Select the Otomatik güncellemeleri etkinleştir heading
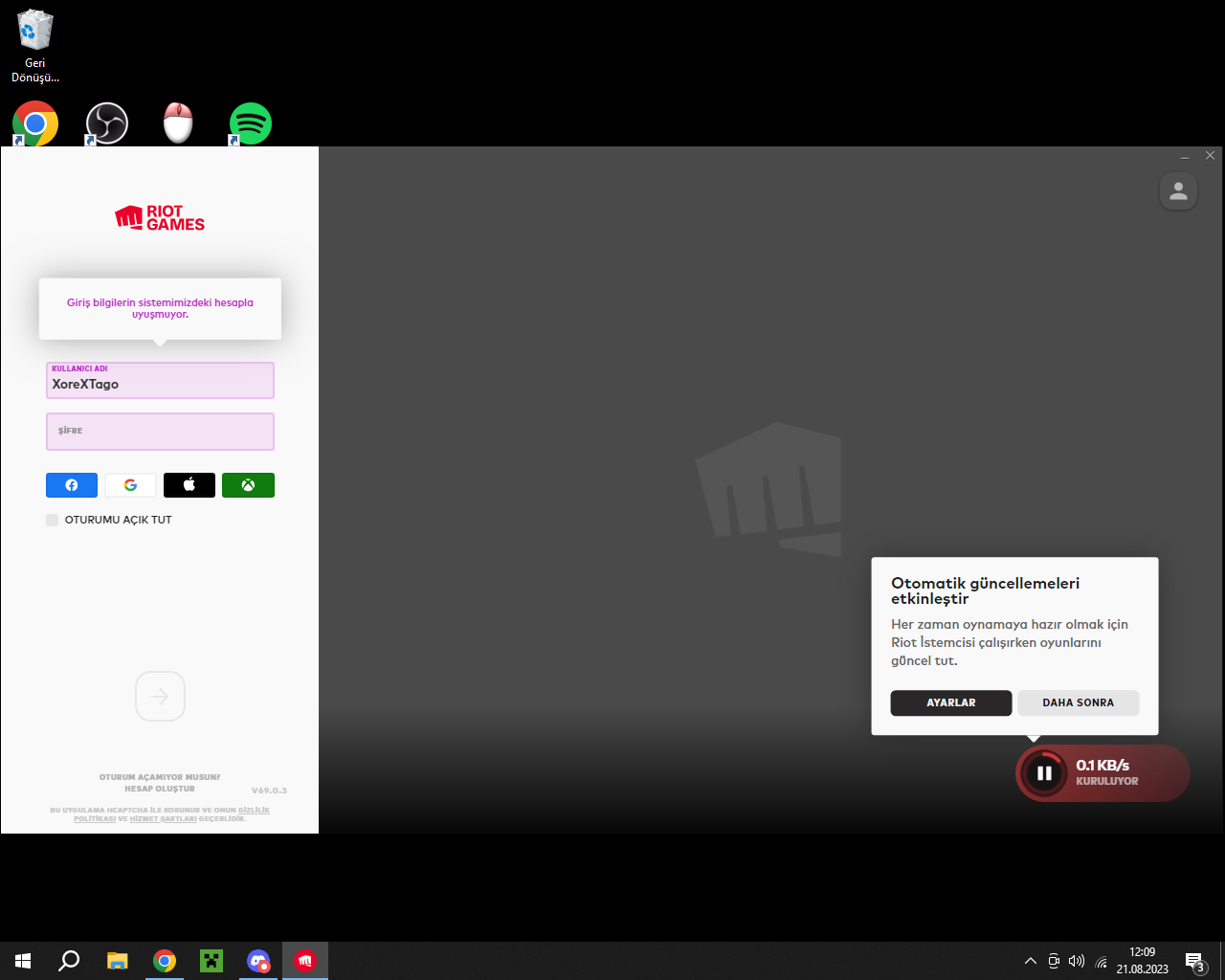 tap(985, 590)
